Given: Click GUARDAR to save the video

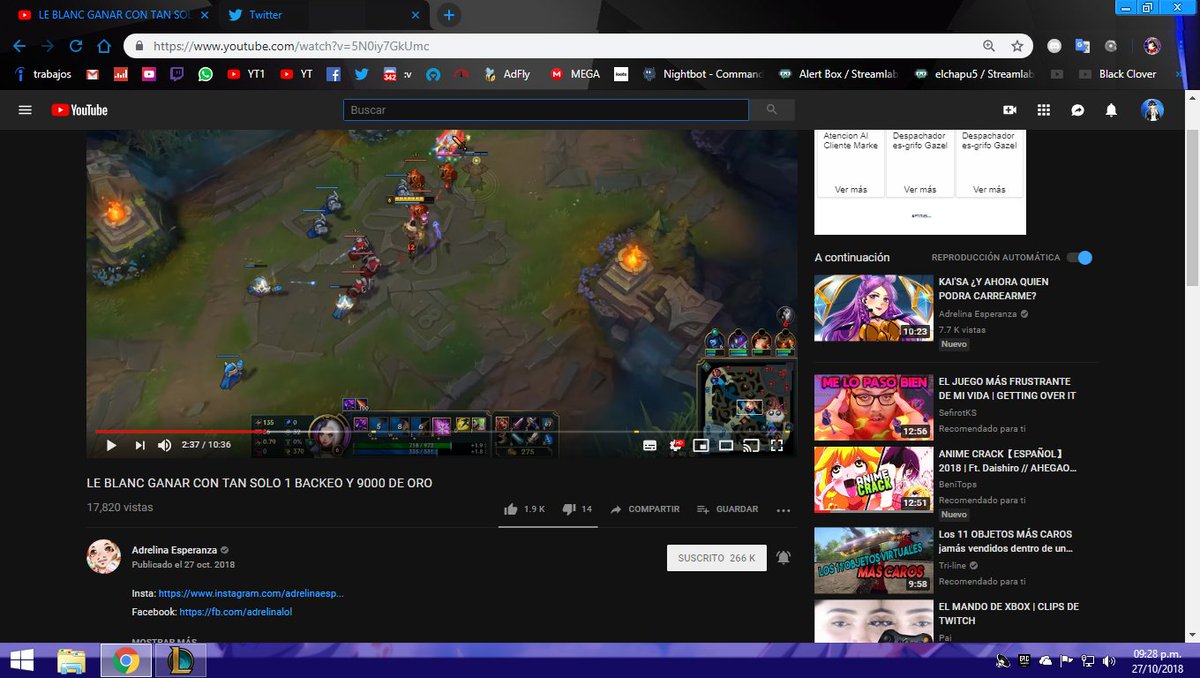Looking at the screenshot, I should pos(728,509).
